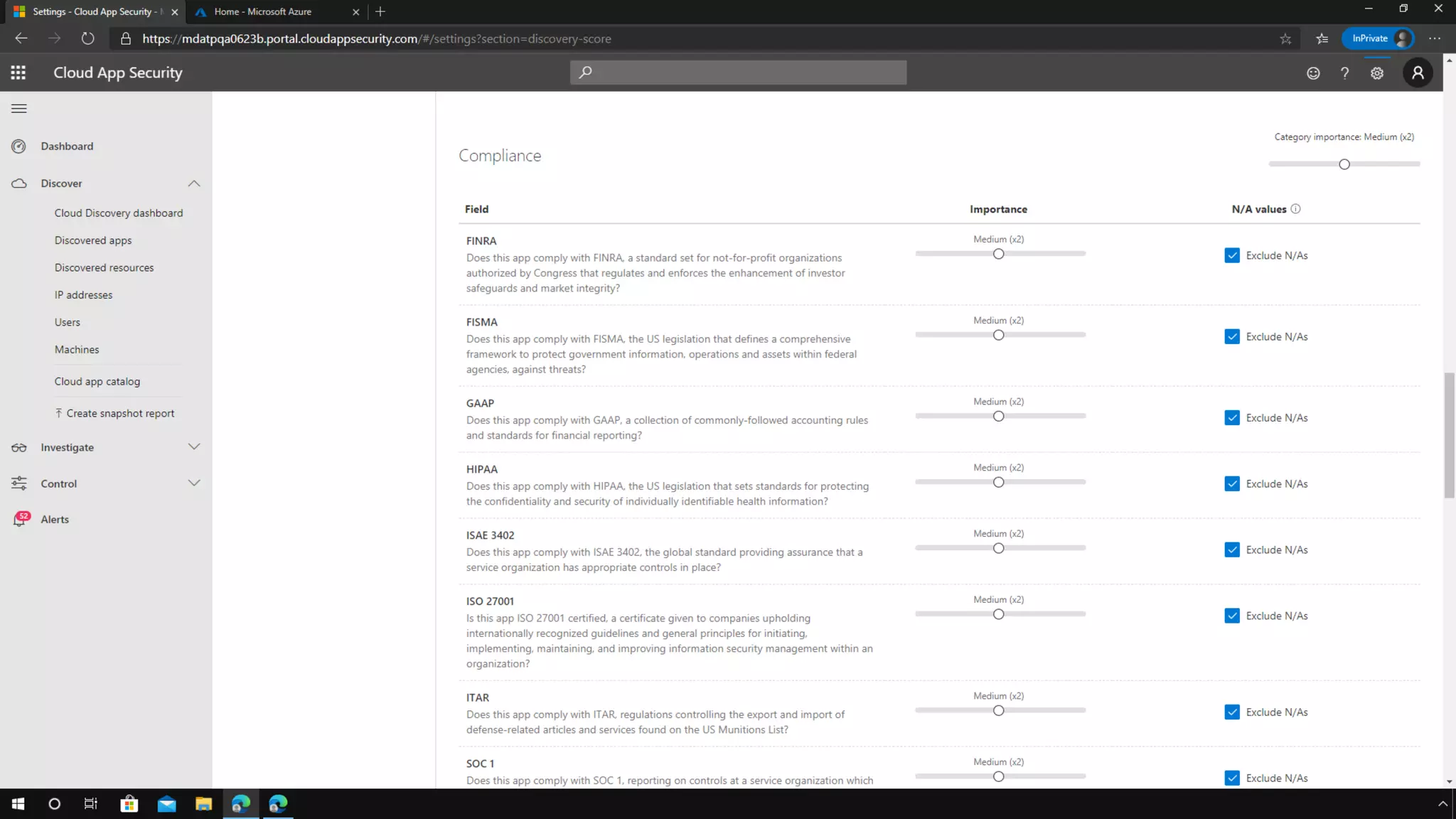Collapse the sidebar hamburger menu
The image size is (1456, 819).
(x=19, y=109)
